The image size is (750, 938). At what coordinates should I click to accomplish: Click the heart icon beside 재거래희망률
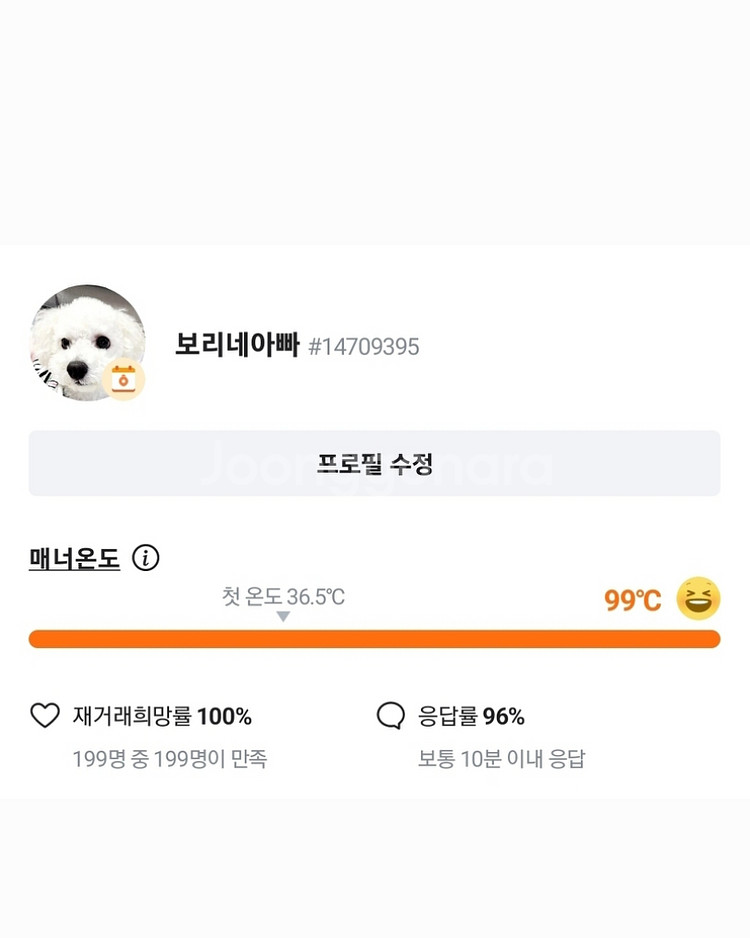click(x=45, y=716)
